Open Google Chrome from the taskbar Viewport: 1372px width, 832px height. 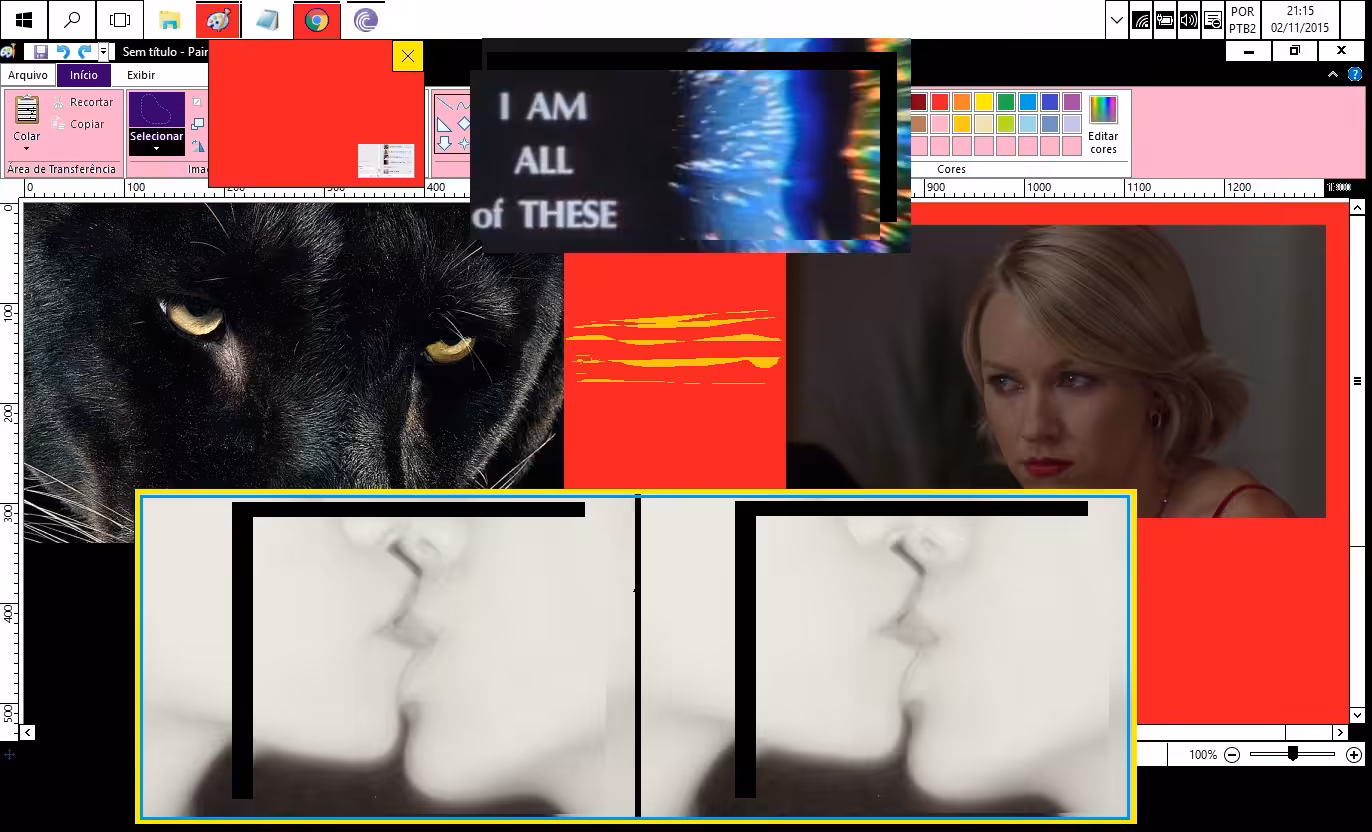tap(317, 20)
